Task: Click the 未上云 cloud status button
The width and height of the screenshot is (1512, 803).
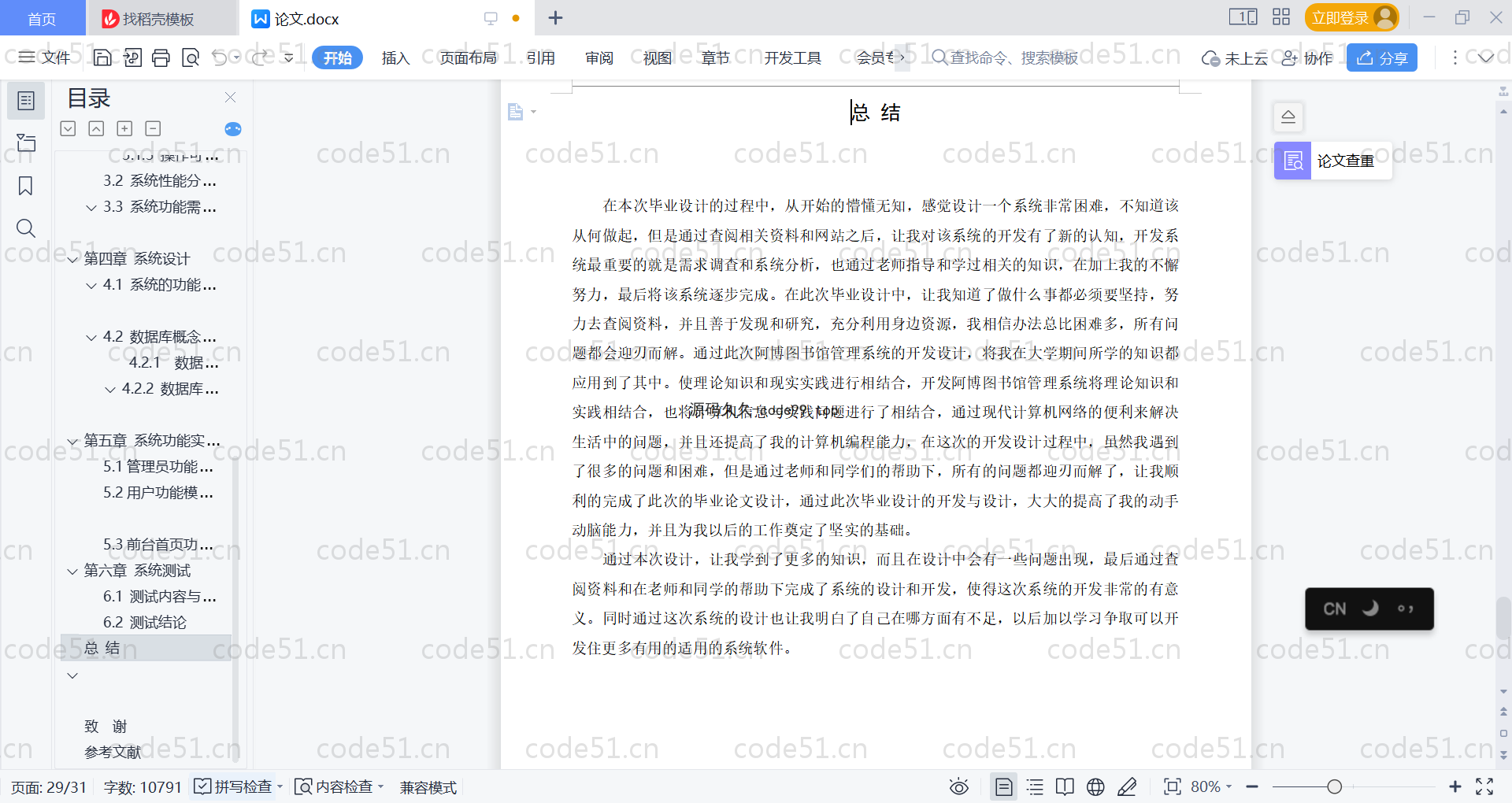Action: (x=1234, y=58)
